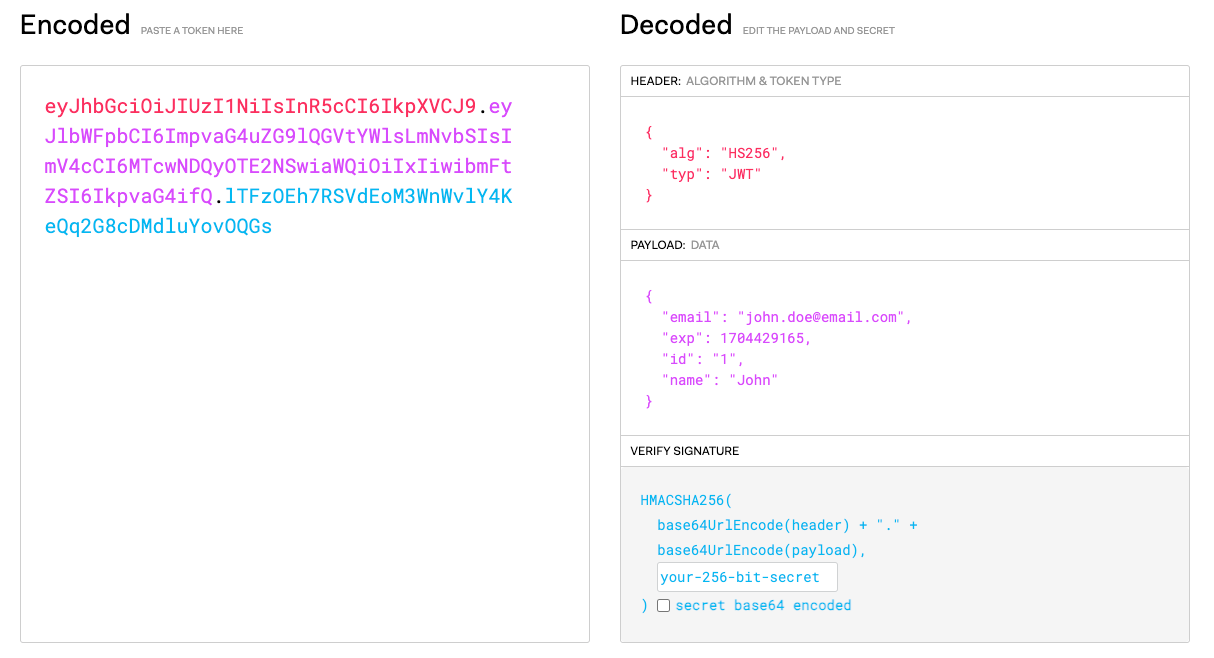Screen dimensions: 1214x658
Task: Click the VERIFY SIGNATURE section label
Action: pyautogui.click(x=685, y=451)
